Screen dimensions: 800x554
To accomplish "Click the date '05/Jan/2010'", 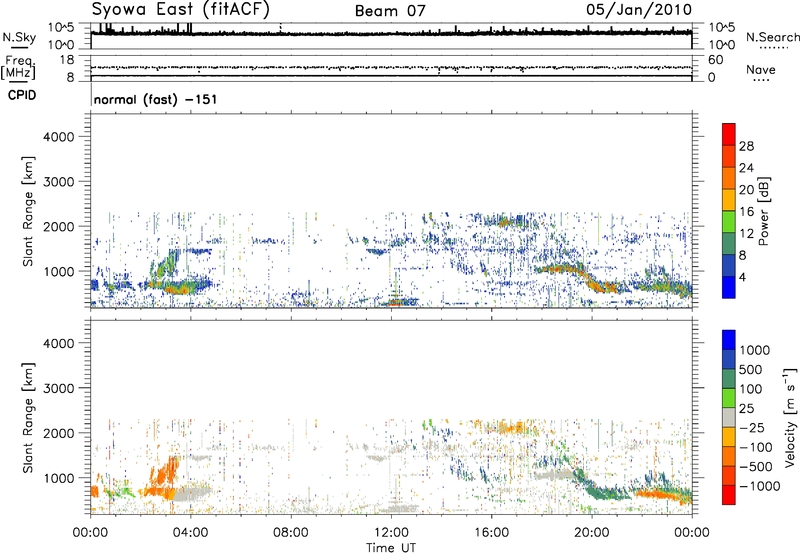I will coord(639,10).
